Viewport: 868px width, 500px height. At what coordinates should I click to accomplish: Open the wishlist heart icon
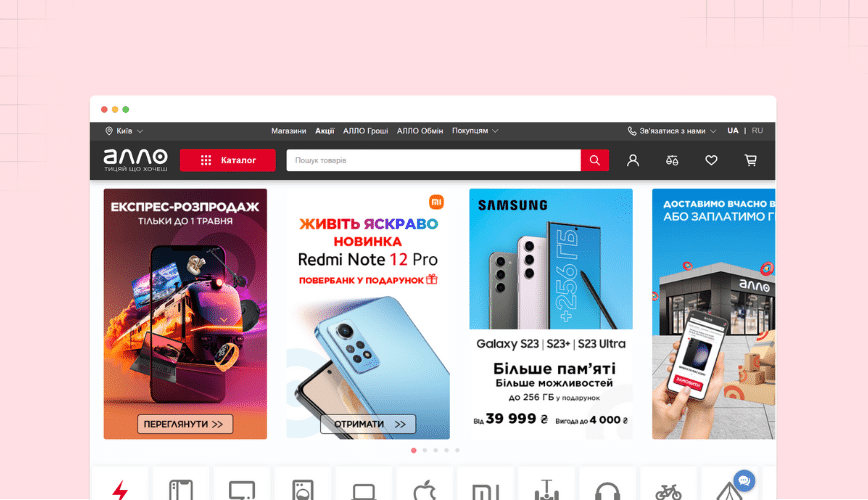point(711,161)
